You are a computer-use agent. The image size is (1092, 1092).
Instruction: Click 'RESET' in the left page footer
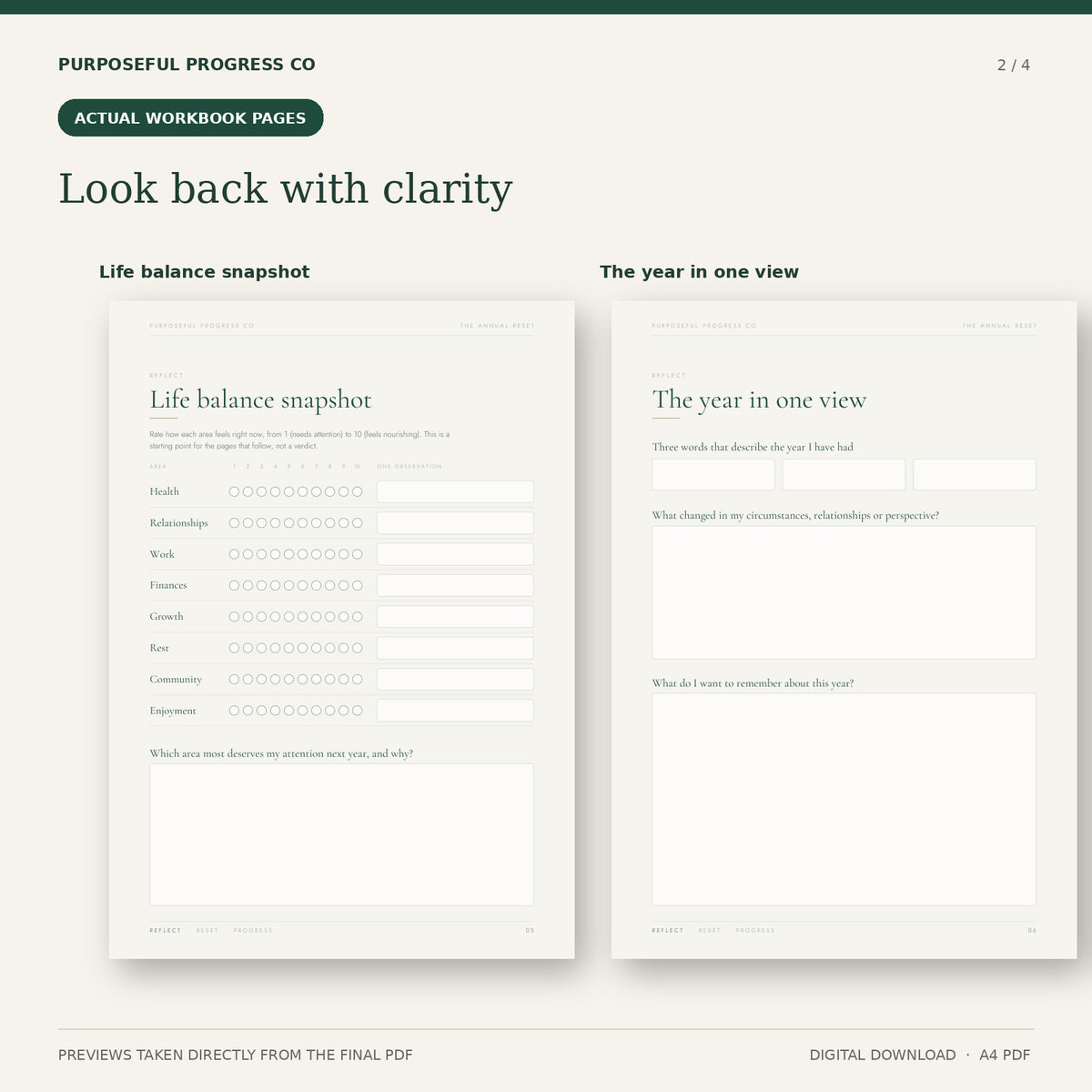(x=207, y=931)
